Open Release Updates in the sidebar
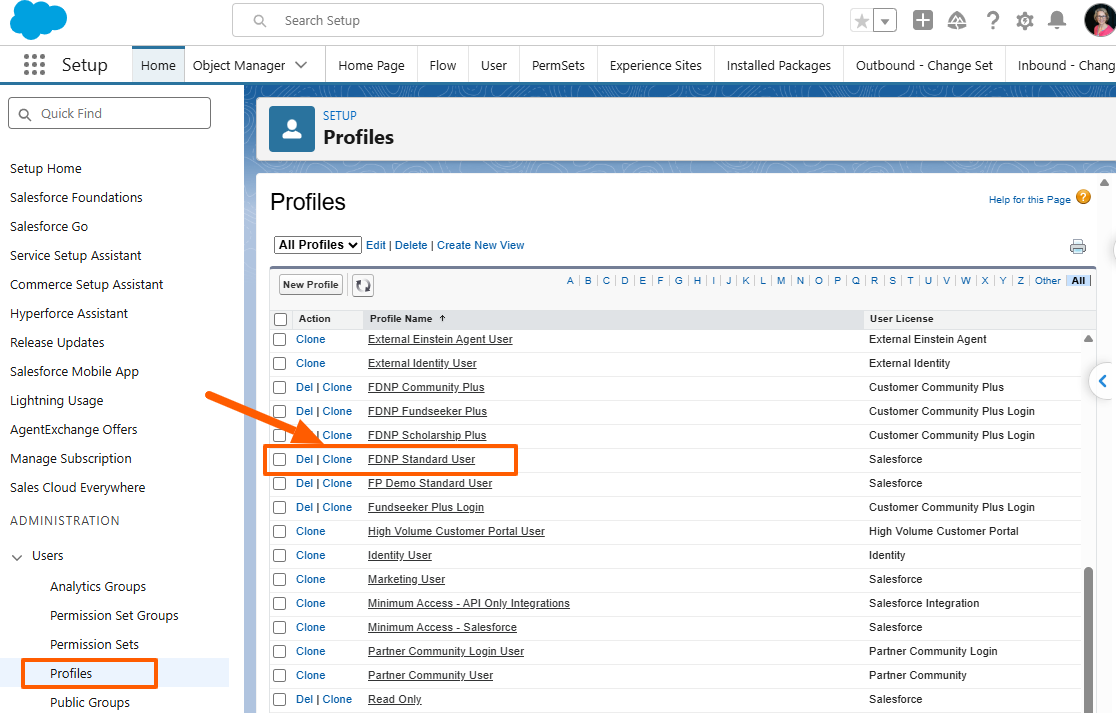The width and height of the screenshot is (1116, 713). 57,343
